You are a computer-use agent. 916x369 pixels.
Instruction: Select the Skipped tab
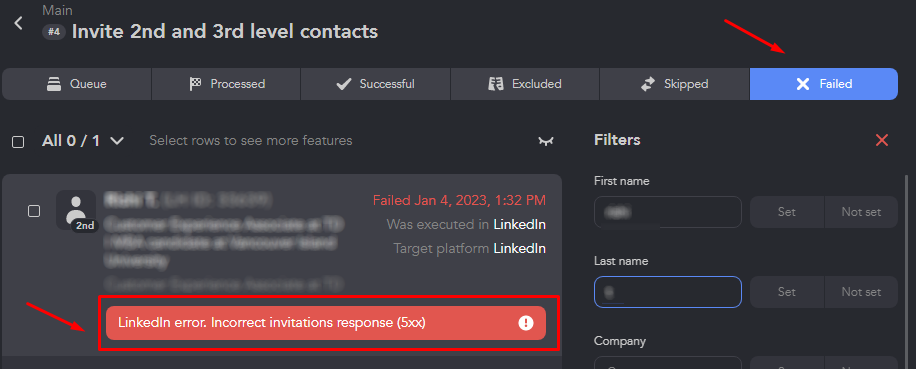[x=675, y=84]
